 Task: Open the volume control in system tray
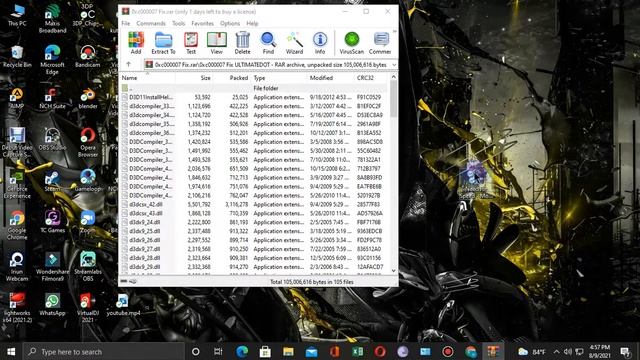coord(568,351)
